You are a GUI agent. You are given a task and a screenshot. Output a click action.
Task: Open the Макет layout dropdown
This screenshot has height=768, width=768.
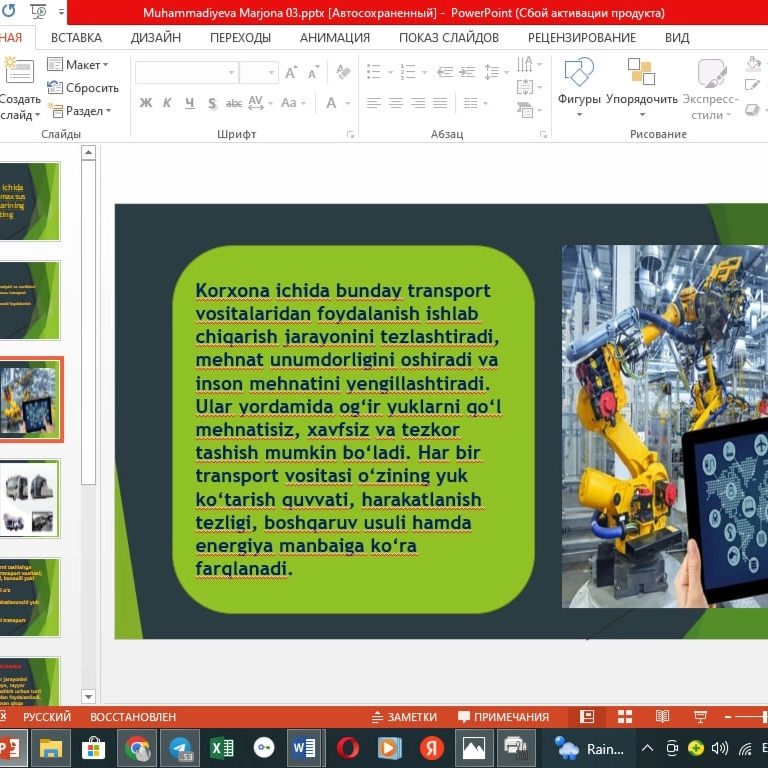[78, 65]
